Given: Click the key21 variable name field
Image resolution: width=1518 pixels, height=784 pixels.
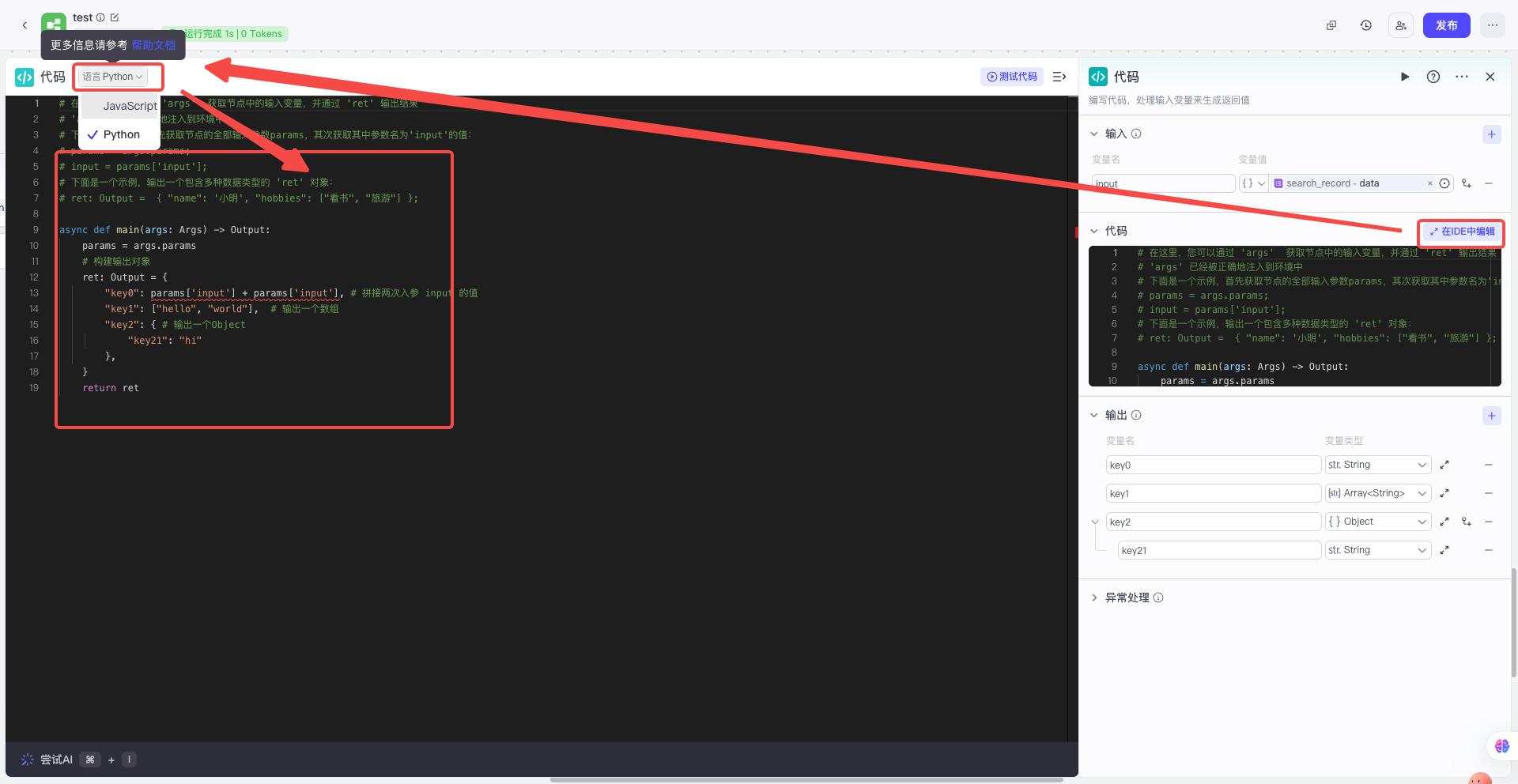Looking at the screenshot, I should [1219, 550].
